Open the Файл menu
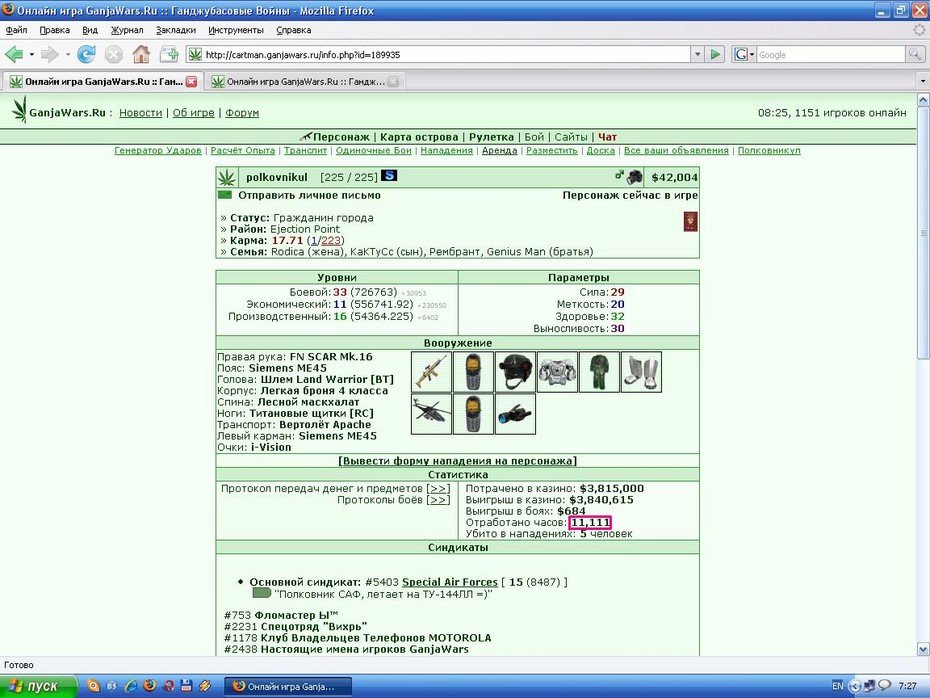 (x=17, y=30)
